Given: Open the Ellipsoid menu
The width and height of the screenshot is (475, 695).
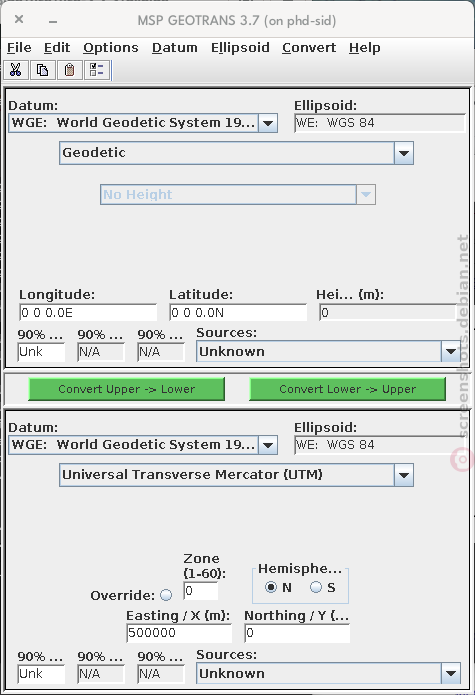Looking at the screenshot, I should click(240, 47).
